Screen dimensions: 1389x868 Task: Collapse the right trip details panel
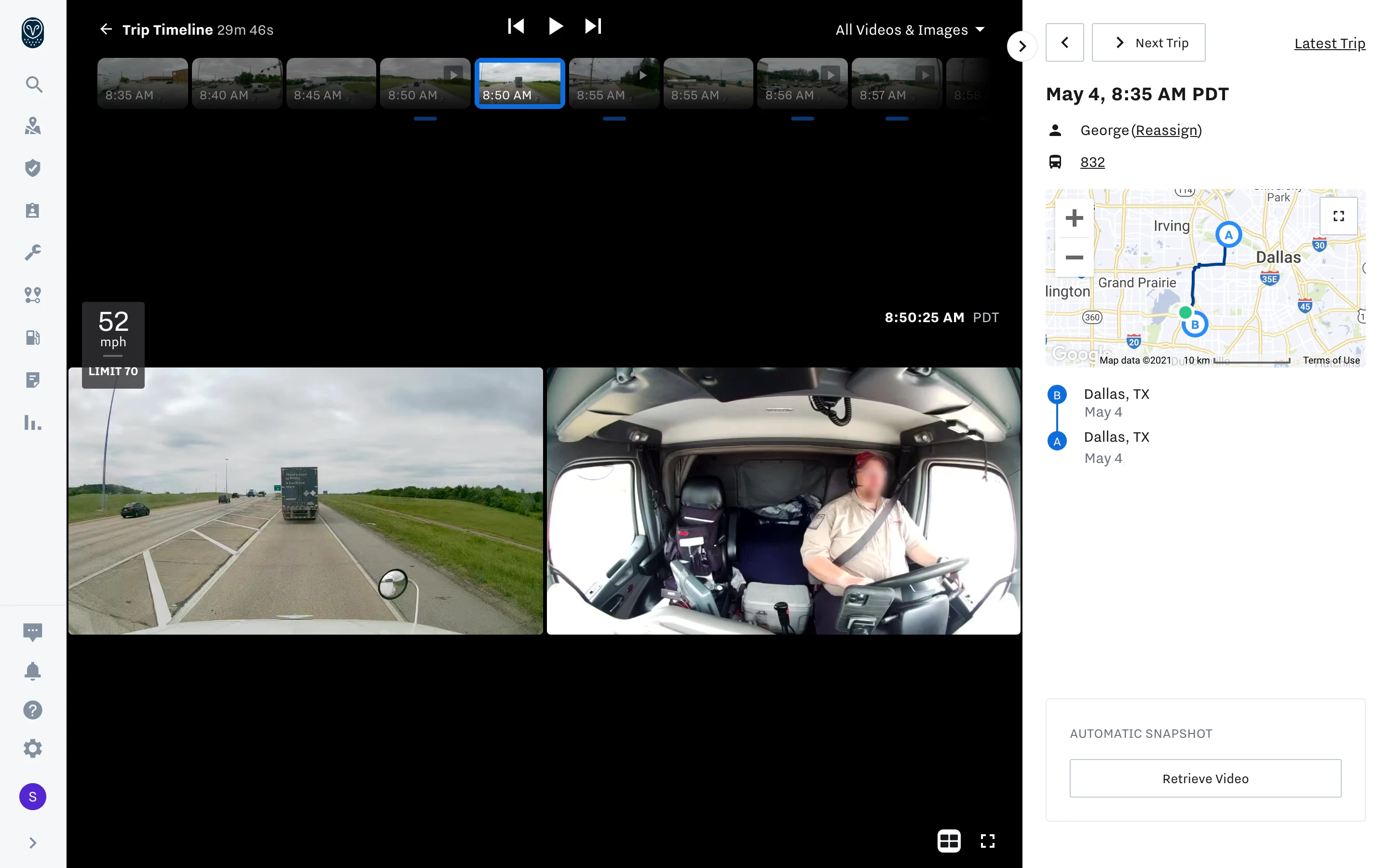pos(1021,46)
